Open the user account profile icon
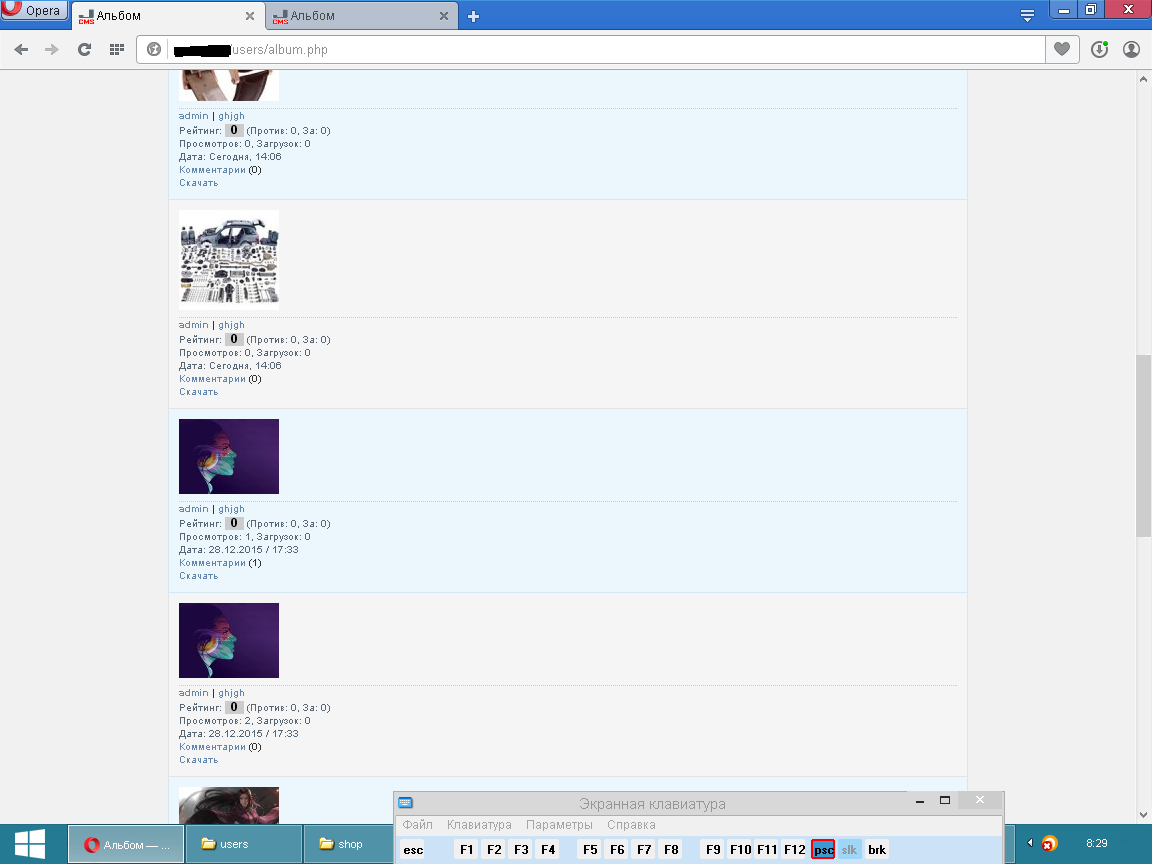Viewport: 1152px width, 864px height. click(x=1131, y=49)
